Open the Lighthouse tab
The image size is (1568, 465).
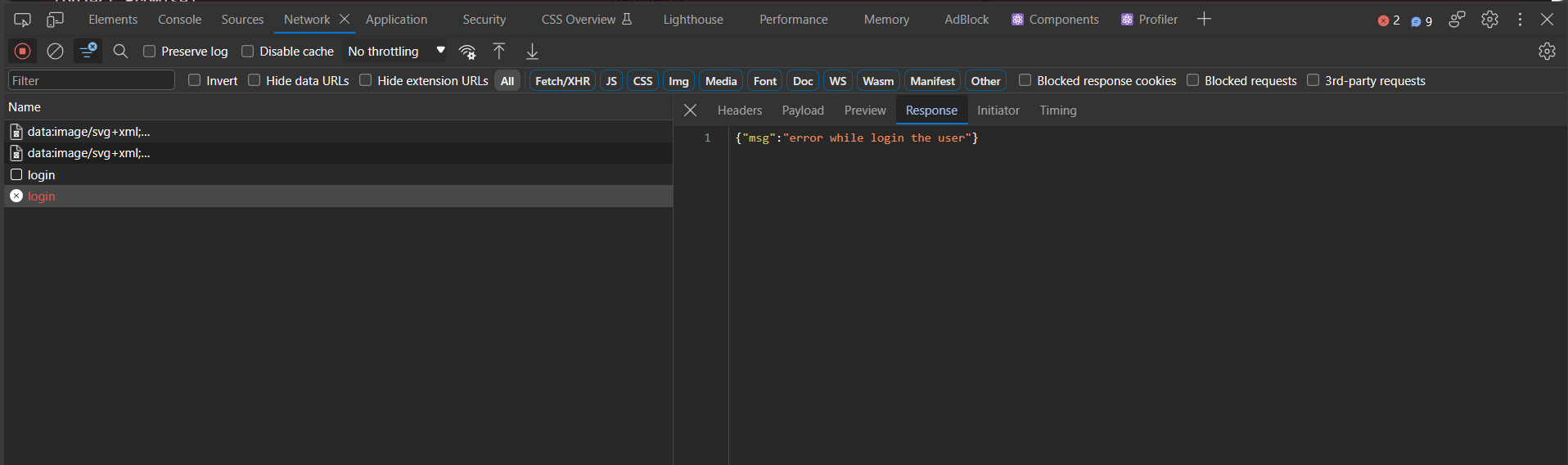(x=693, y=20)
